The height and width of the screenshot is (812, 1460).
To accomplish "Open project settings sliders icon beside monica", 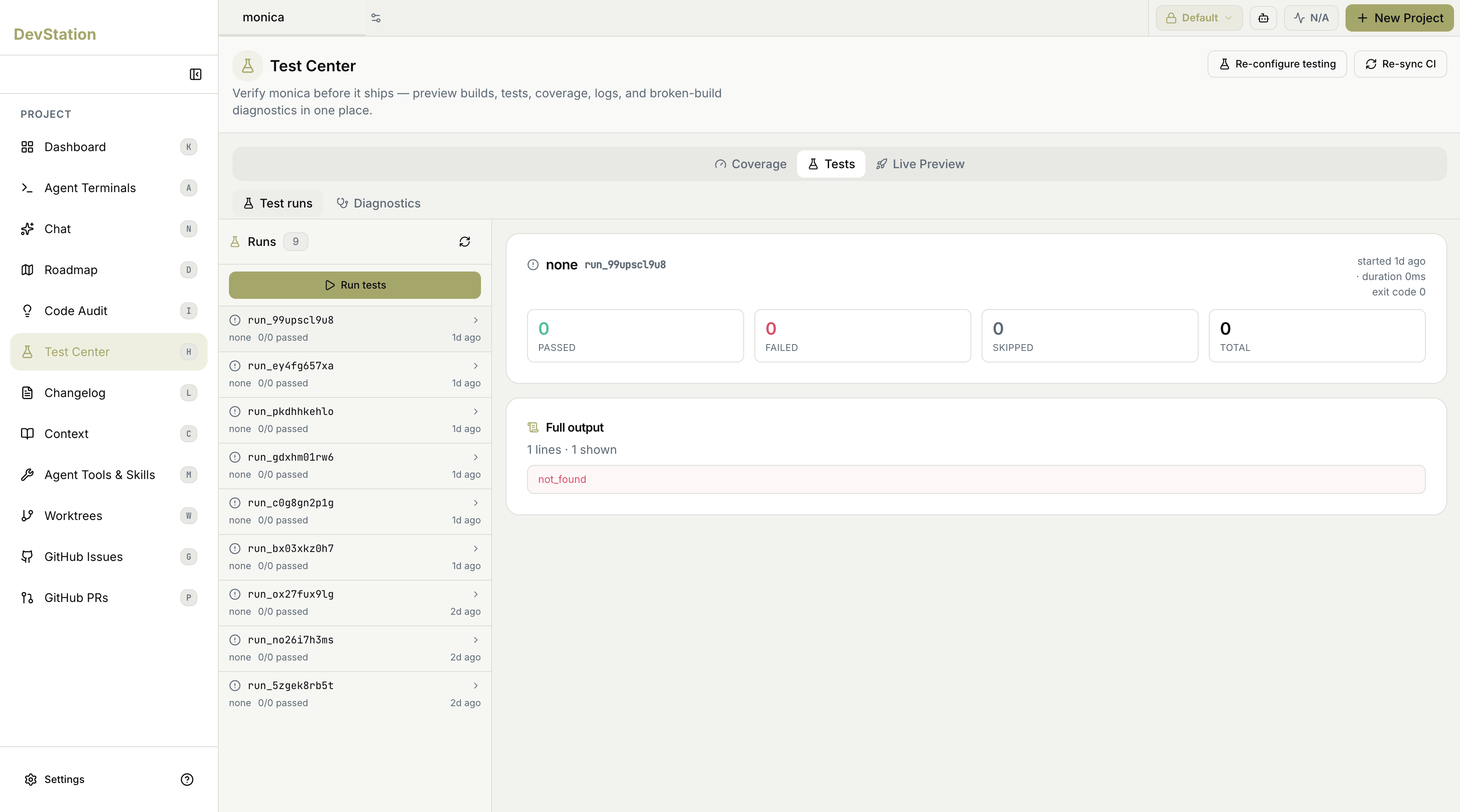I will coord(376,18).
